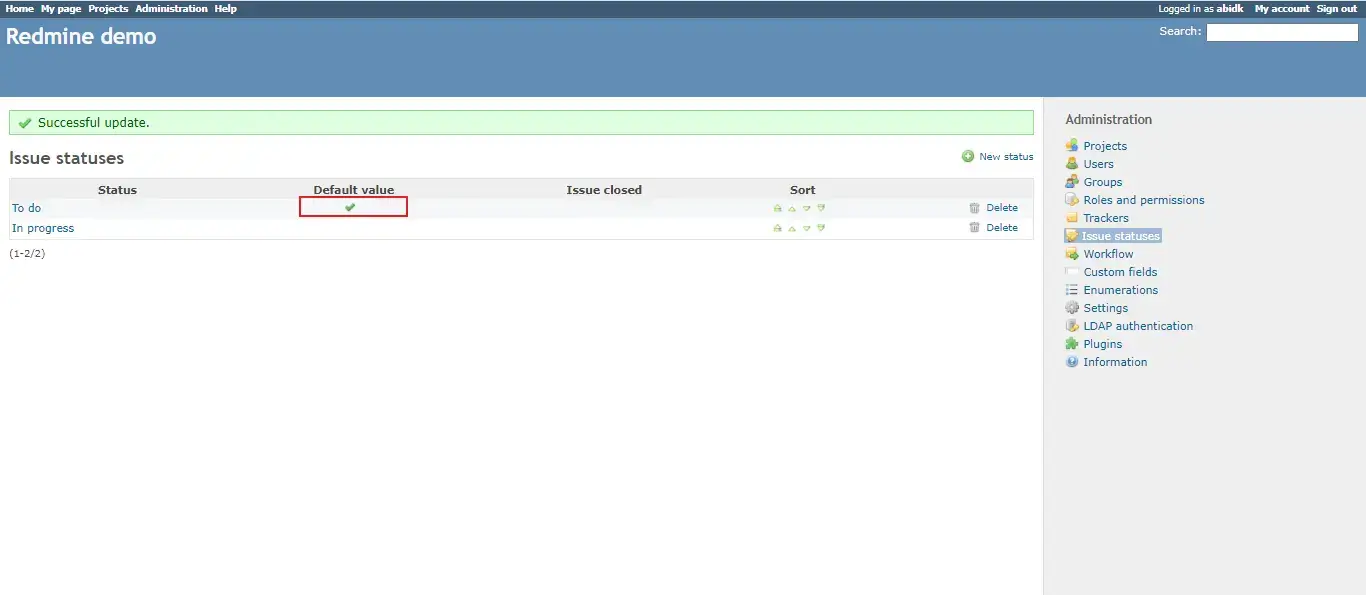Screen dimensions: 1366x595
Task: Click the Settings gear icon in sidebar
Action: [x=1072, y=308]
